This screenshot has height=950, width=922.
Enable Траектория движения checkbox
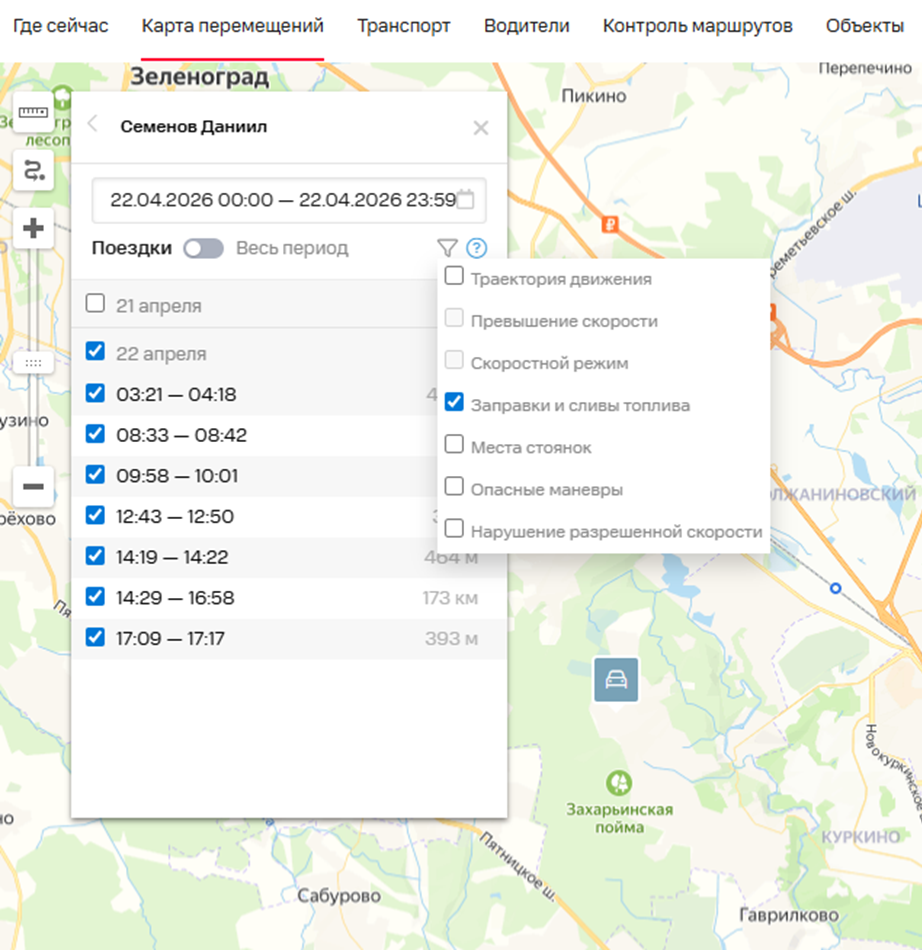click(454, 277)
